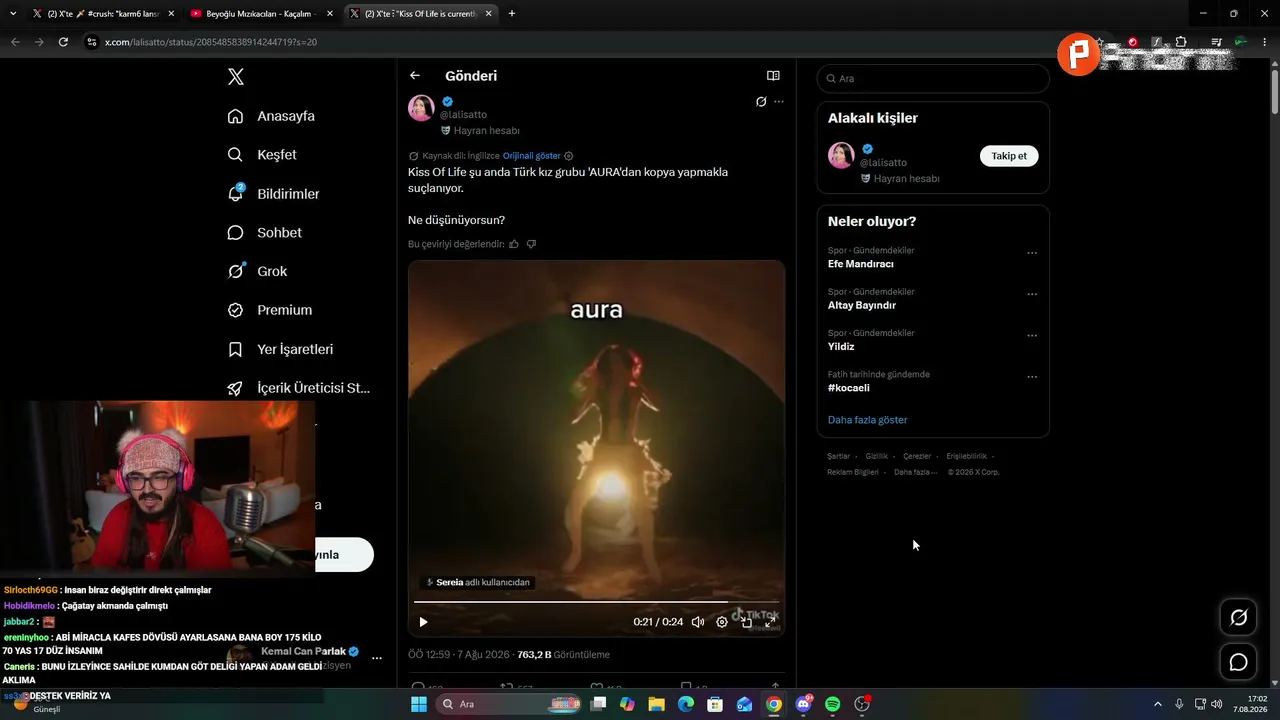
Task: Open the Efe Mandıracı trending topic
Action: point(861,264)
